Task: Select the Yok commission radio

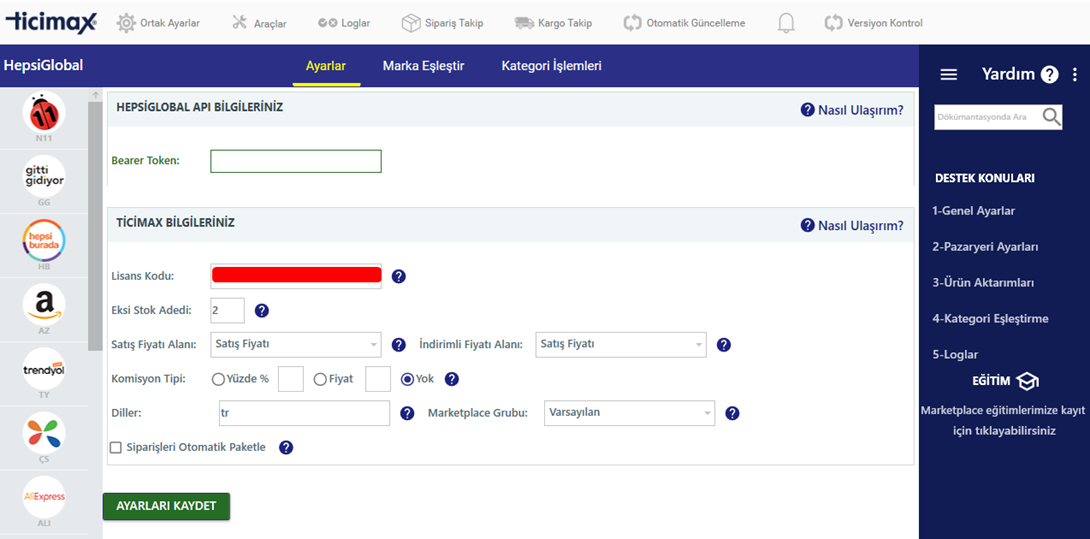Action: 407,379
